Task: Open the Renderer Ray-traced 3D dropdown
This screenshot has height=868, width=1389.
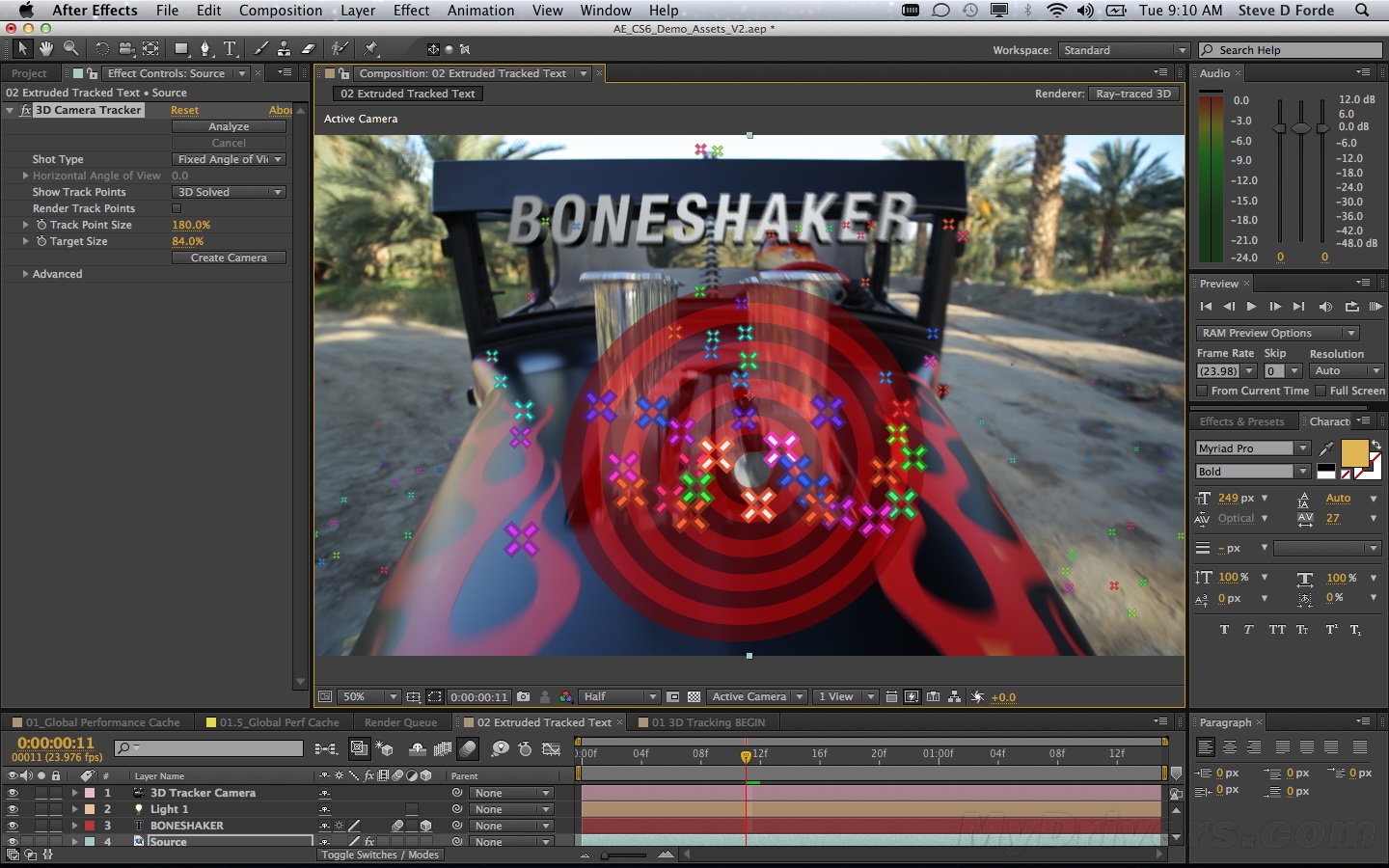Action: [1134, 94]
